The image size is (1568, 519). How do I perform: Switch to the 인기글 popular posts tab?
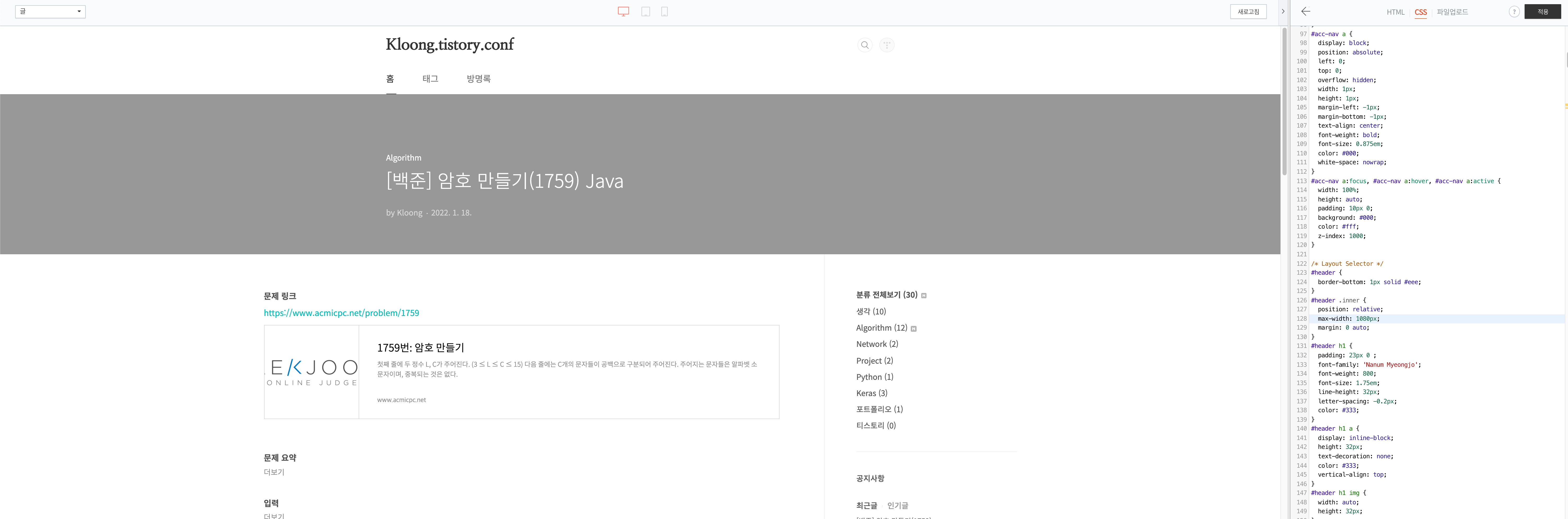pyautogui.click(x=897, y=506)
